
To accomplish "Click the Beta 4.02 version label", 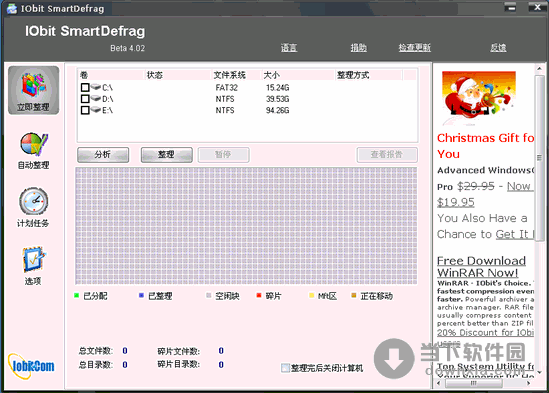I will (x=127, y=48).
